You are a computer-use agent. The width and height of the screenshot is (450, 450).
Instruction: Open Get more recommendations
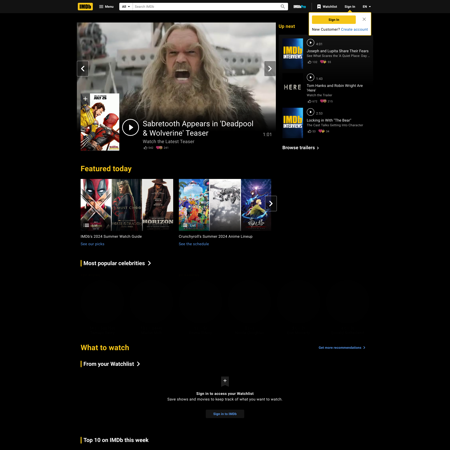tap(342, 348)
